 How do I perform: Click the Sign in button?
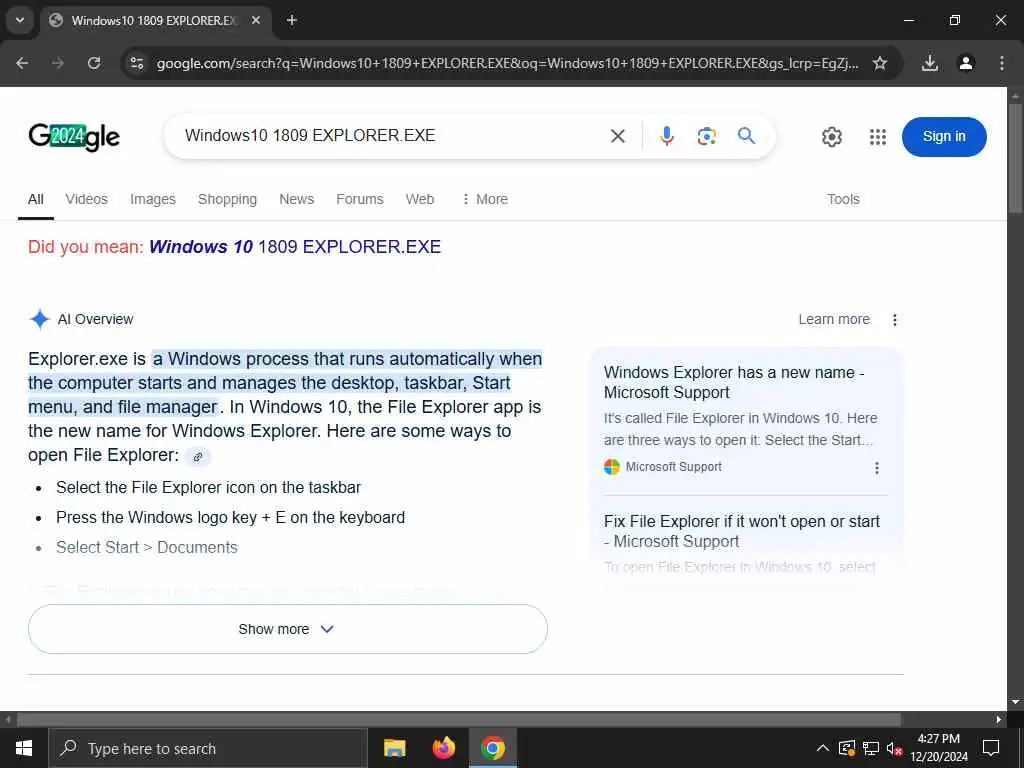(944, 136)
